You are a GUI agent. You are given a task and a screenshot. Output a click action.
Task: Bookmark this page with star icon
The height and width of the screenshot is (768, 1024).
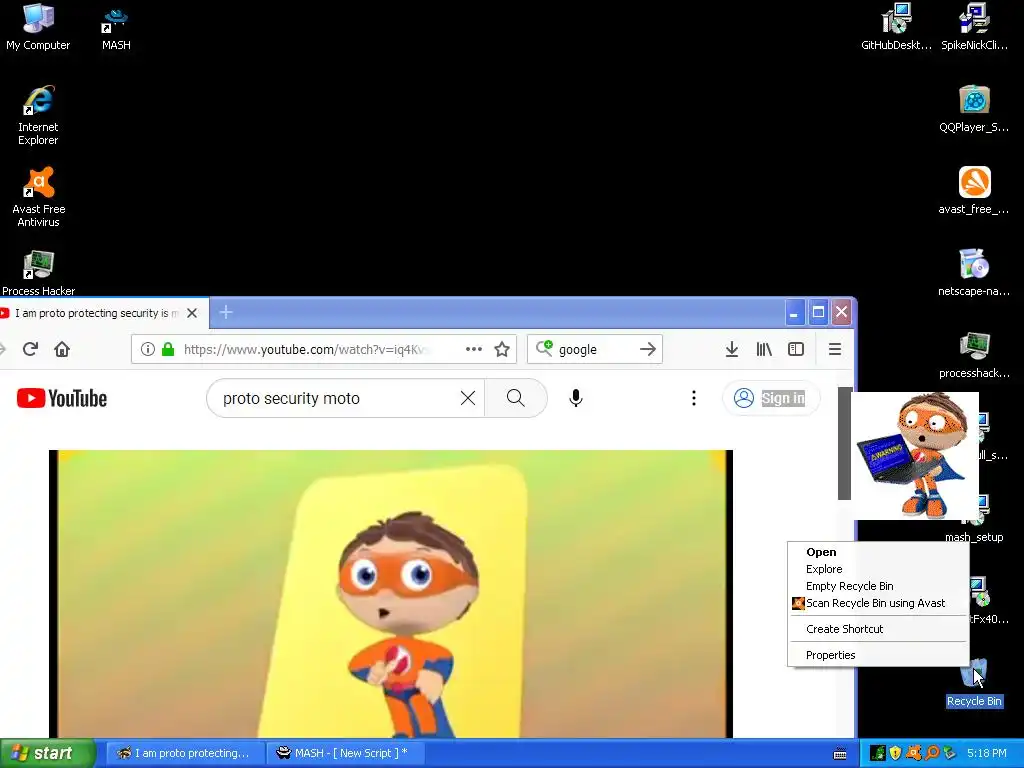[x=502, y=349]
